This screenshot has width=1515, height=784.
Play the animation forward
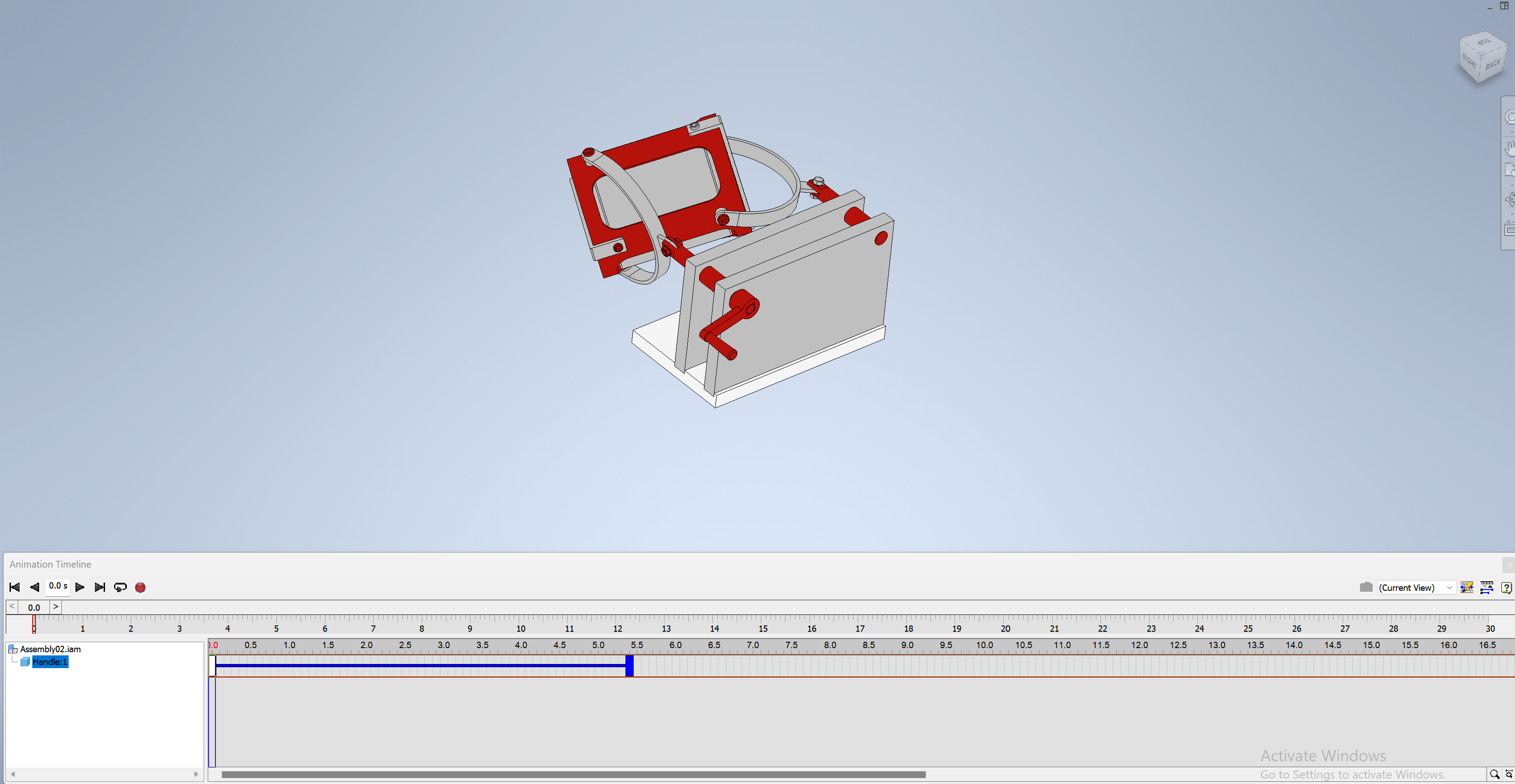(80, 587)
